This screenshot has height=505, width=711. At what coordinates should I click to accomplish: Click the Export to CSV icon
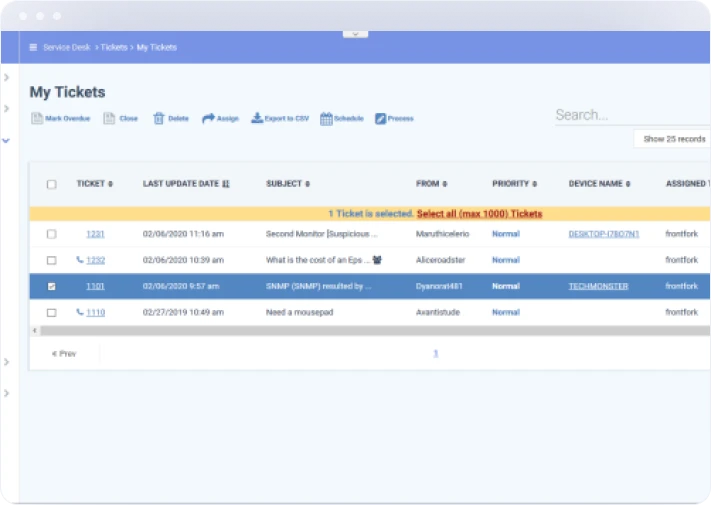point(257,119)
